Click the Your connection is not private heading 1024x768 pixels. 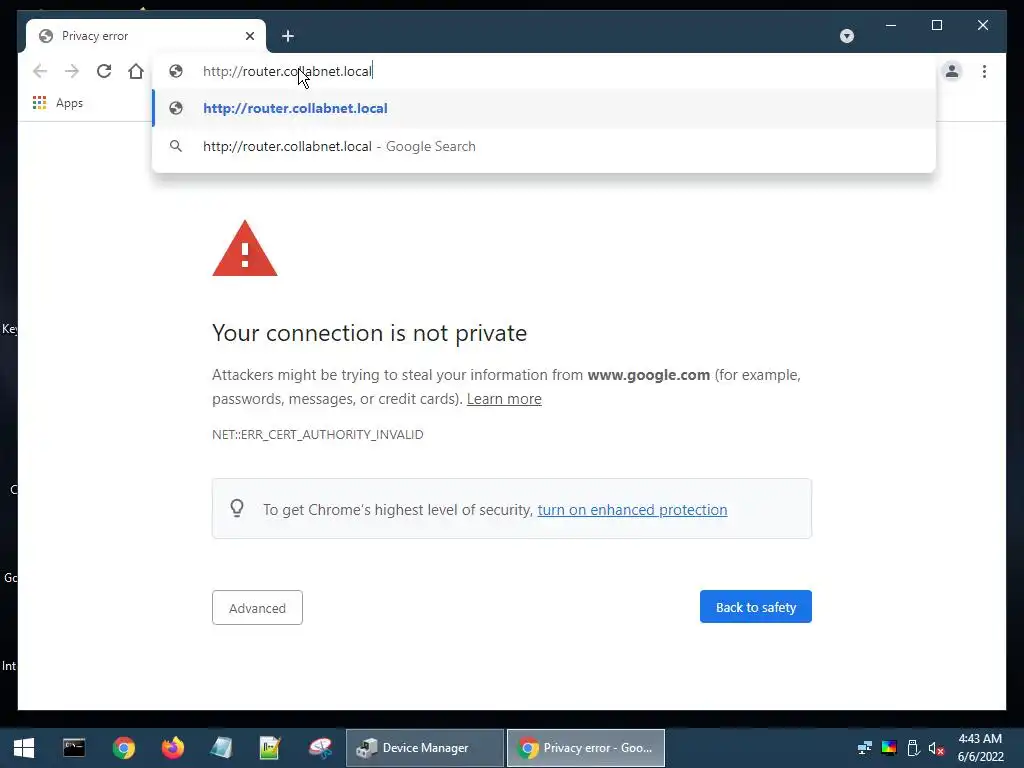[370, 333]
